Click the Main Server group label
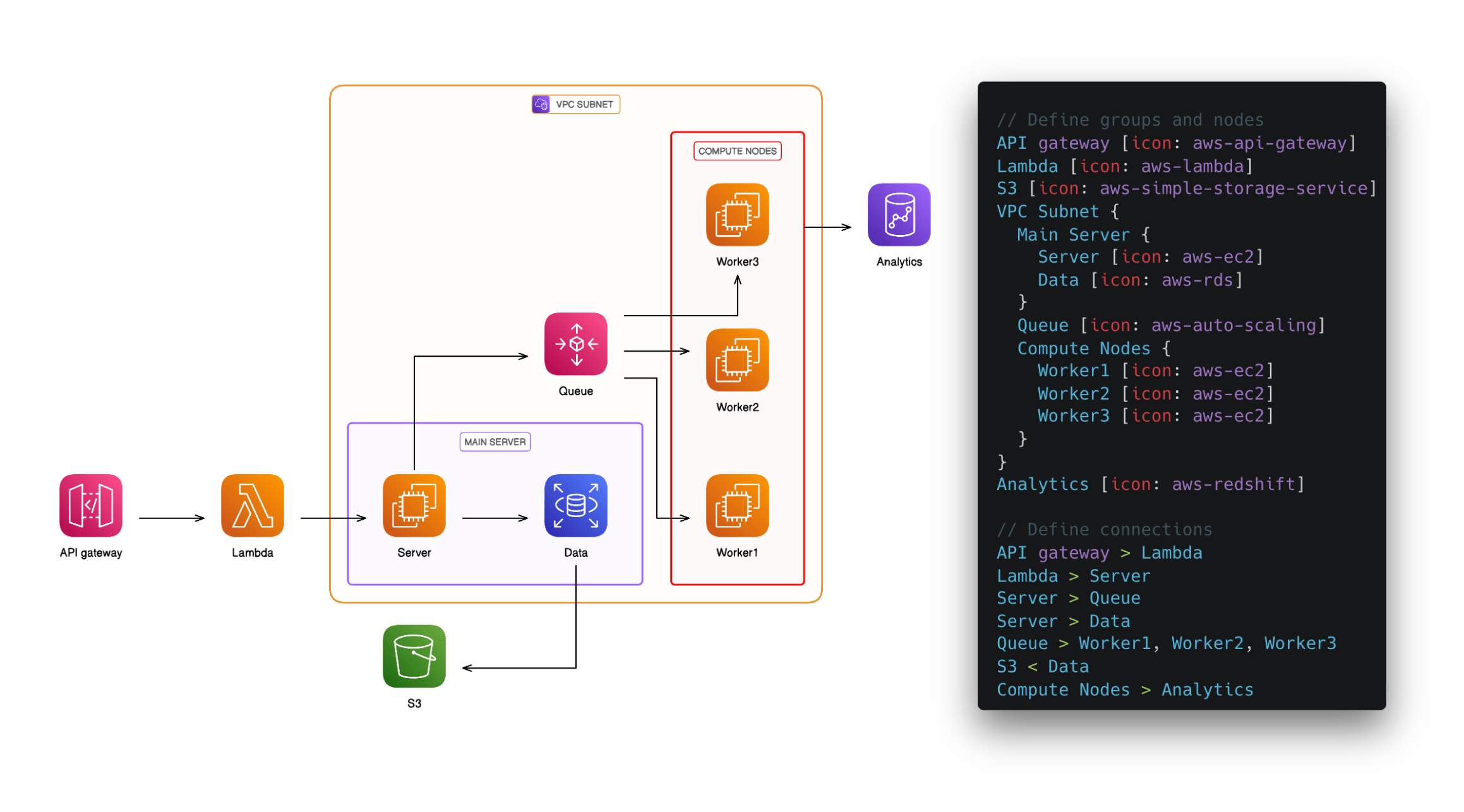This screenshot has width=1464, height=812. click(495, 442)
